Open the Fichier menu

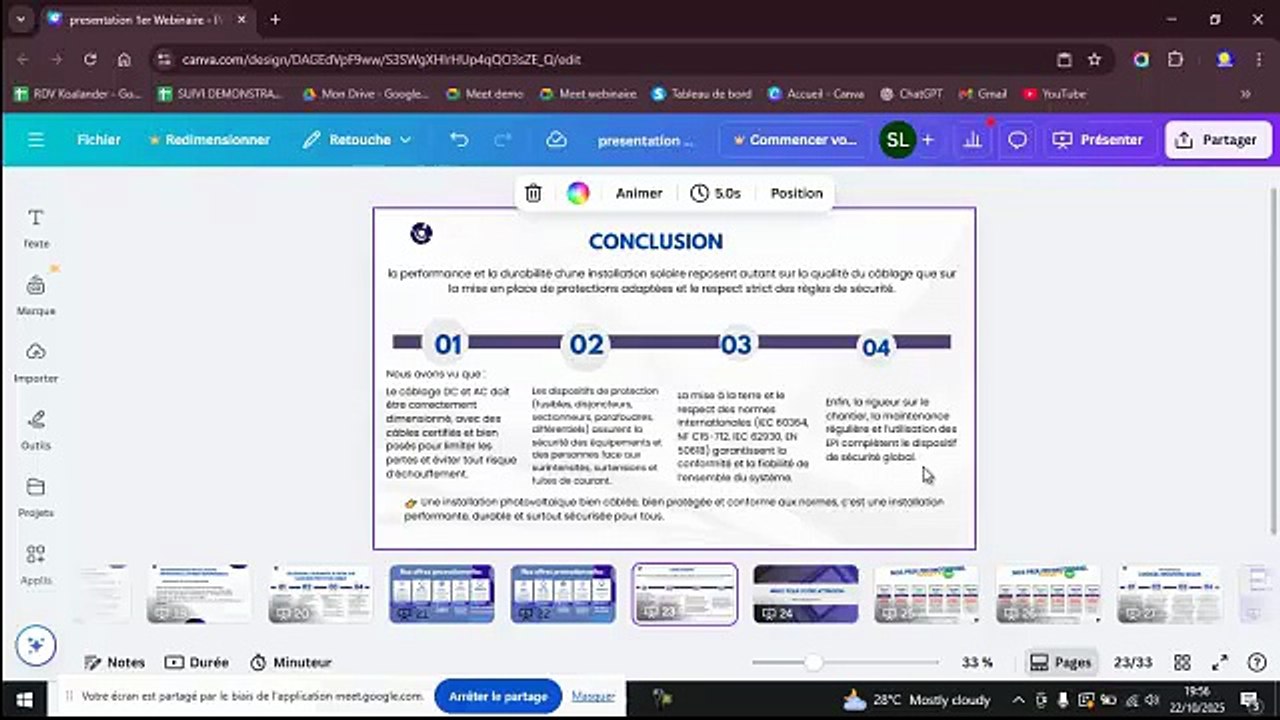click(x=99, y=140)
